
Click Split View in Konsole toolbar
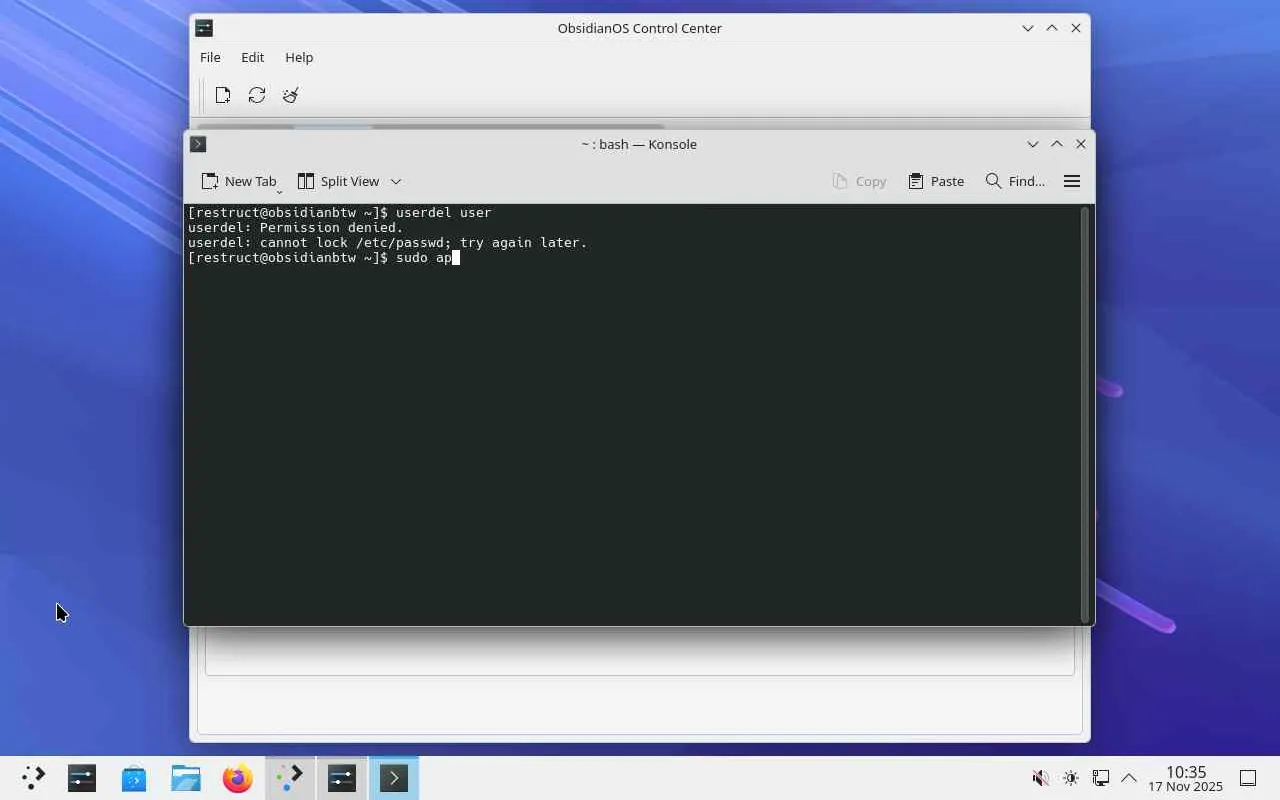point(339,181)
